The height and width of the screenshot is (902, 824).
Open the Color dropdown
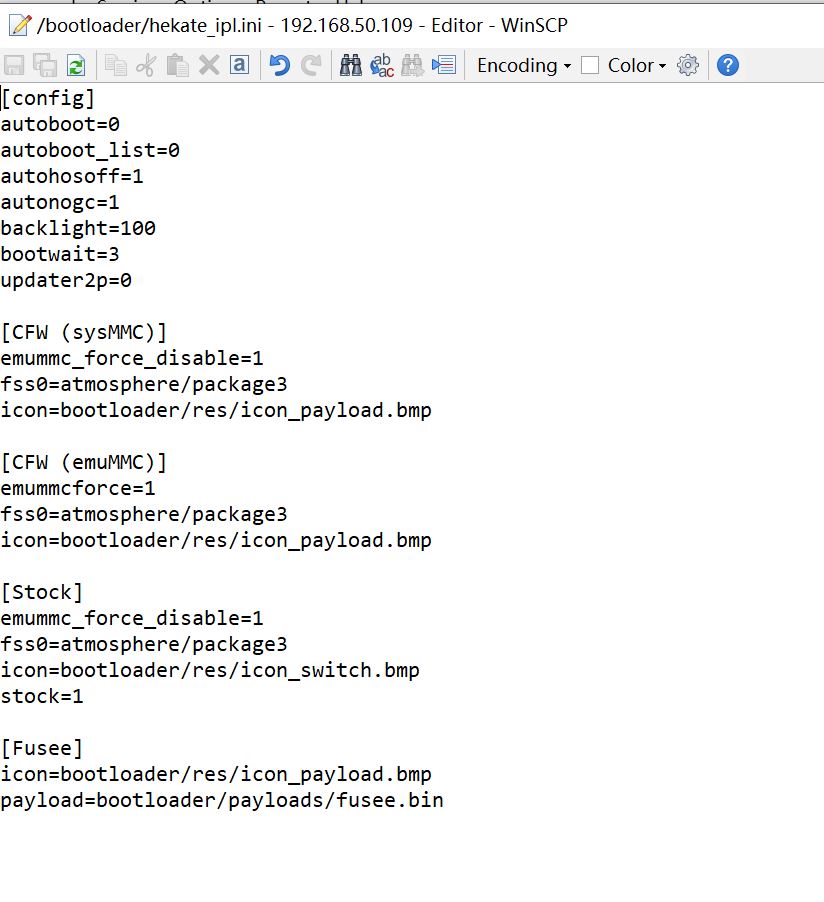click(x=637, y=66)
